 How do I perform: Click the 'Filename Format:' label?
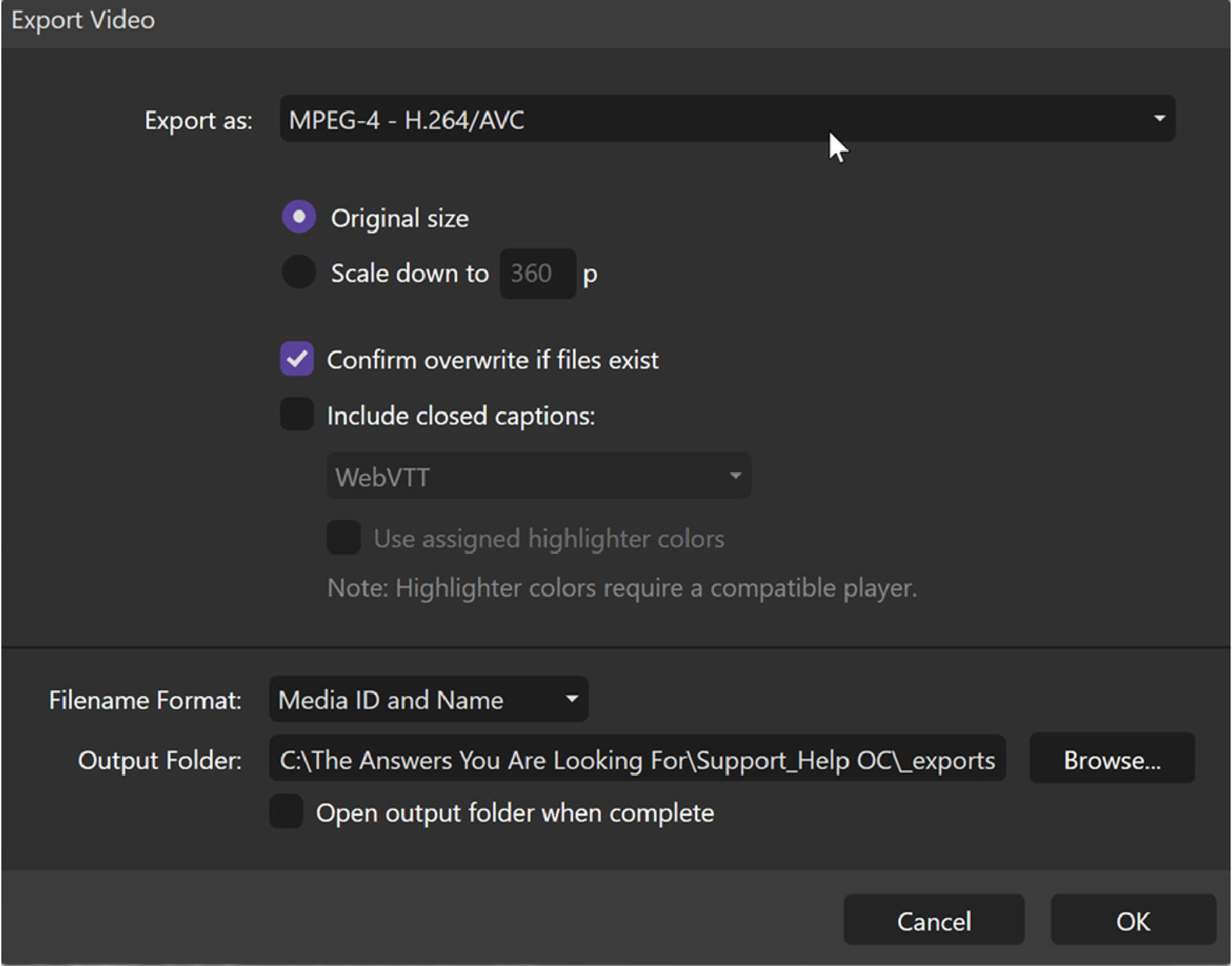[x=145, y=700]
